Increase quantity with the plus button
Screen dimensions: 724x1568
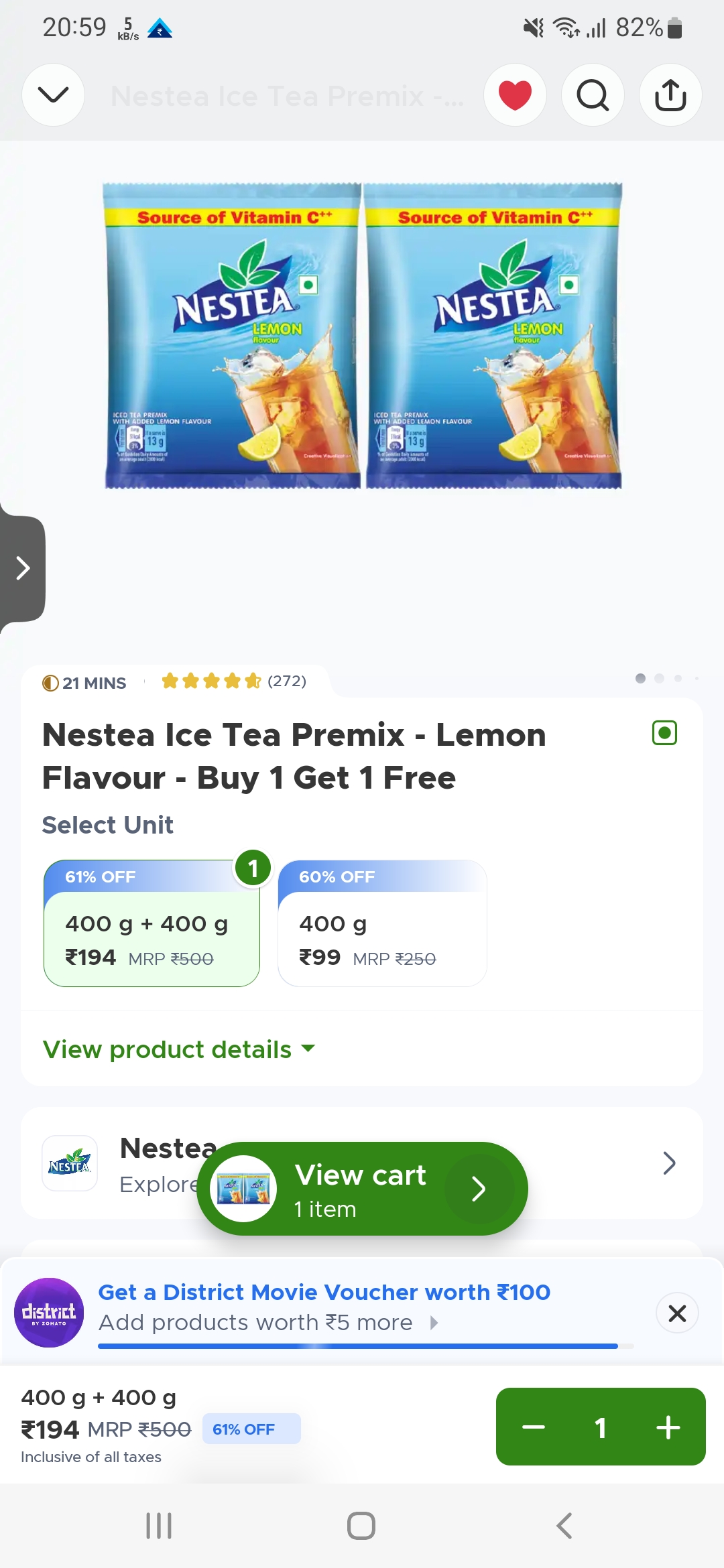[668, 1427]
